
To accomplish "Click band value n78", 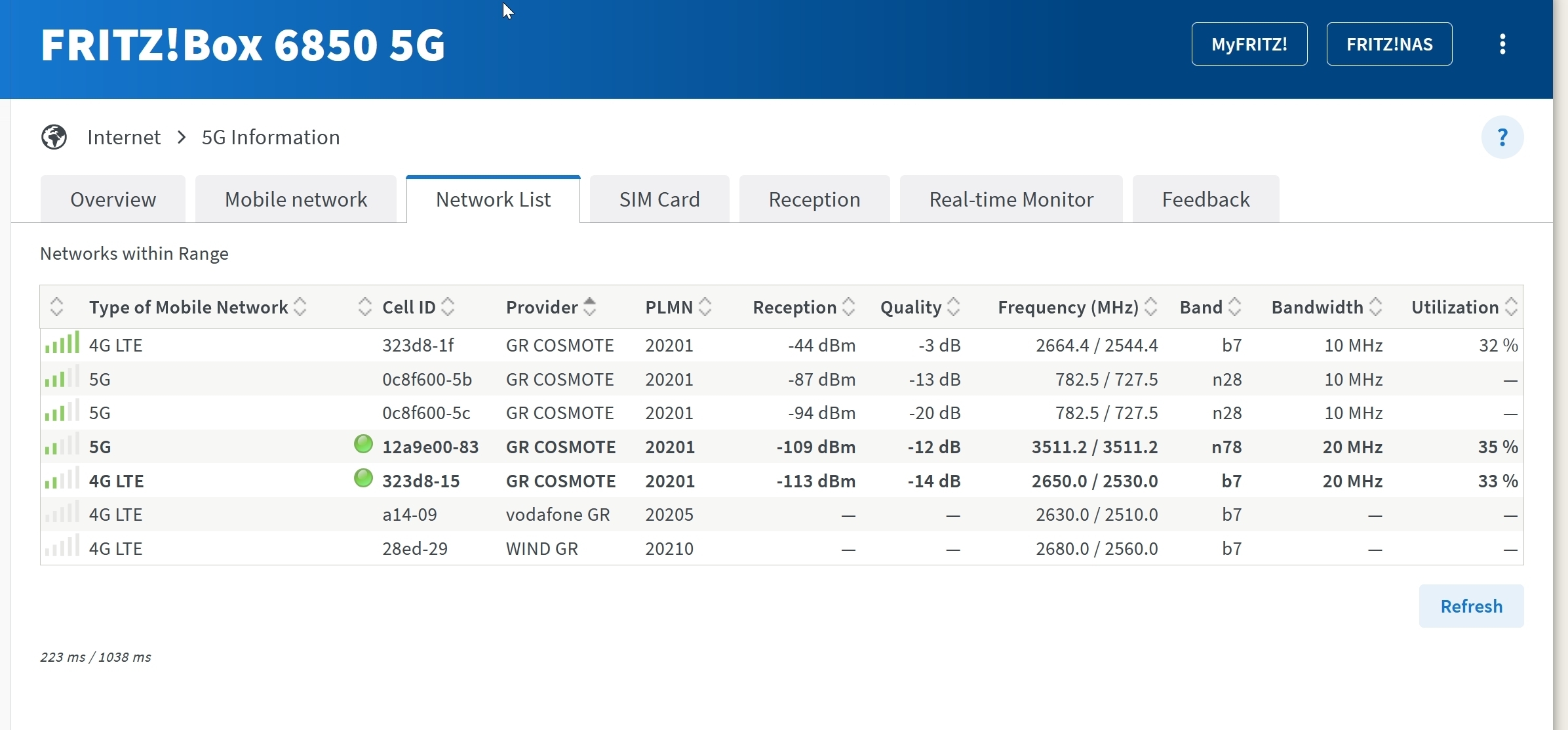I will (1226, 447).
